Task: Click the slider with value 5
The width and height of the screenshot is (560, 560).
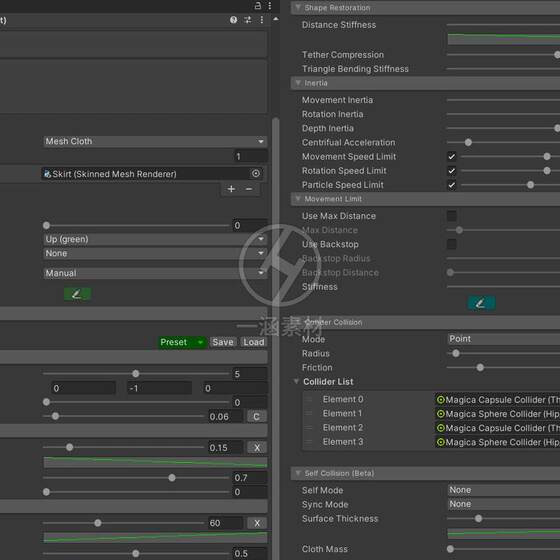Action: (x=136, y=374)
